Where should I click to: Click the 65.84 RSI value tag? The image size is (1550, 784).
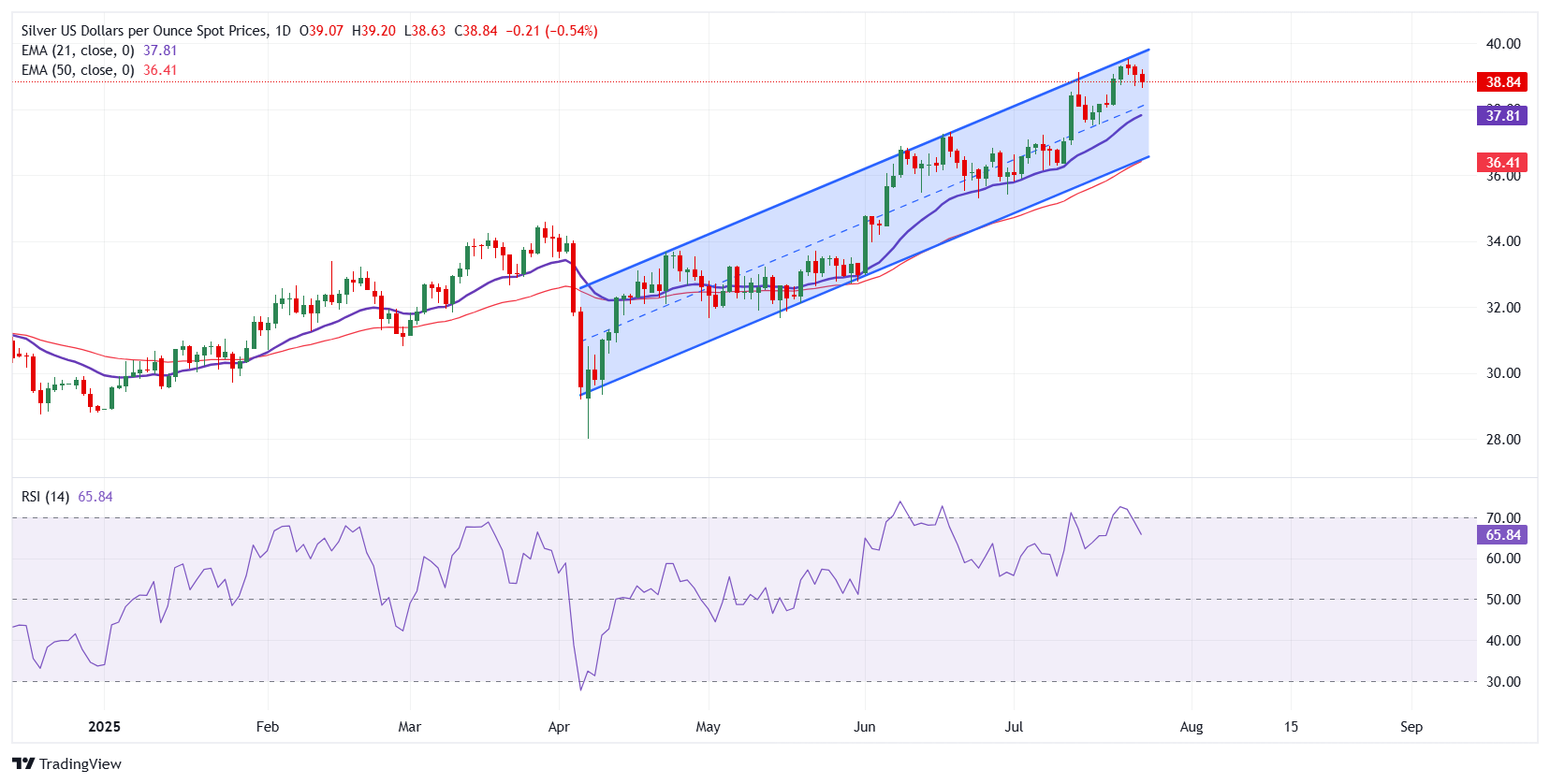pyautogui.click(x=1502, y=535)
